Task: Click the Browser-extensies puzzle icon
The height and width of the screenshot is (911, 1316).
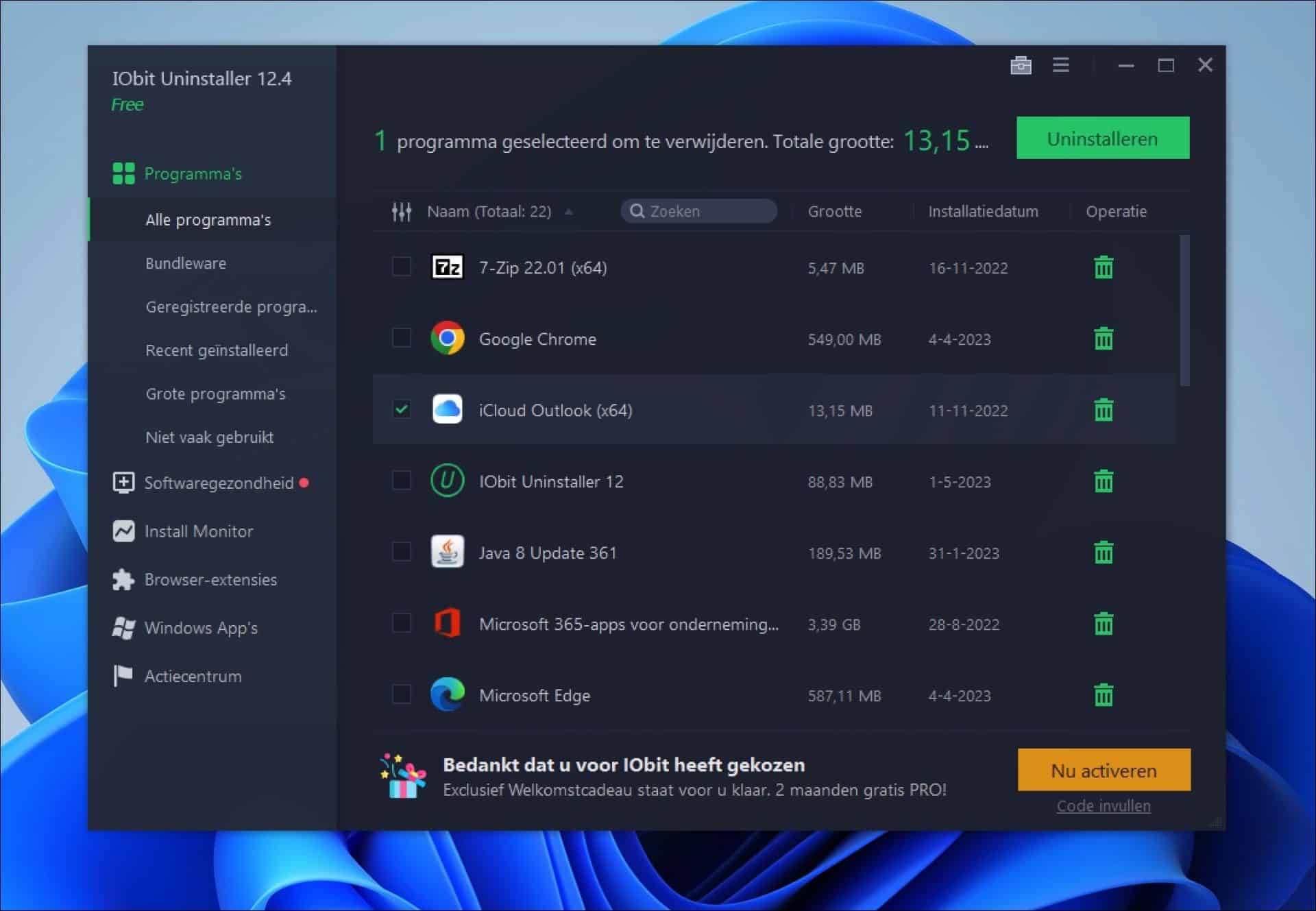Action: pos(123,580)
